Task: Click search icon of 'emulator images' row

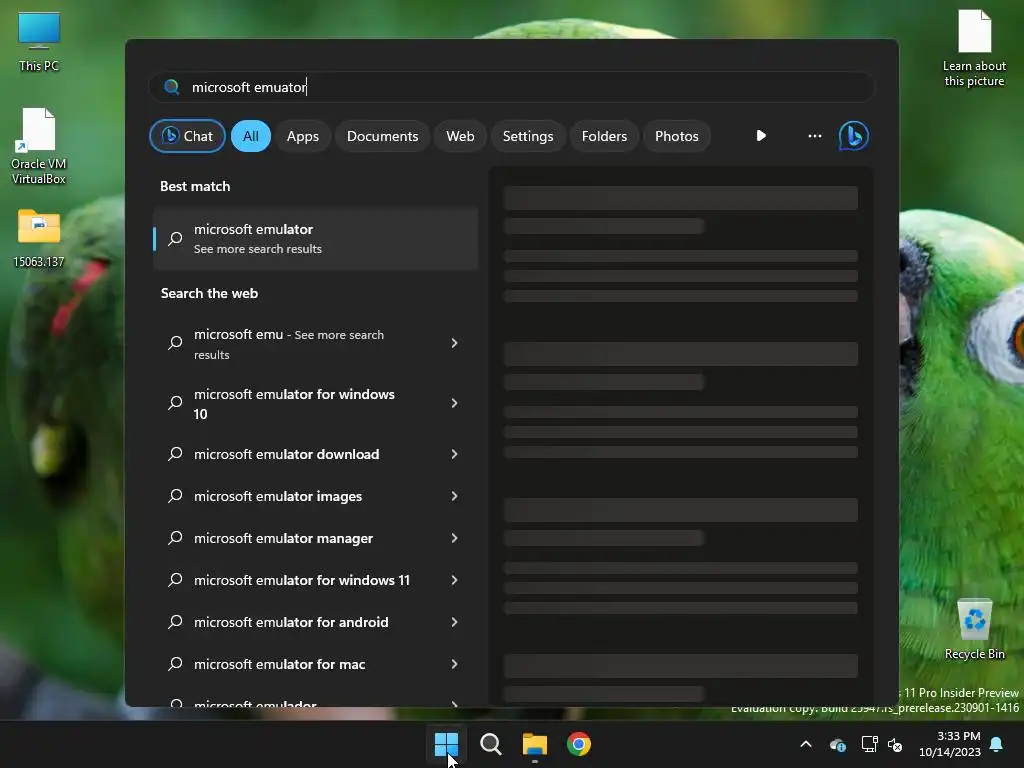Action: pos(175,496)
